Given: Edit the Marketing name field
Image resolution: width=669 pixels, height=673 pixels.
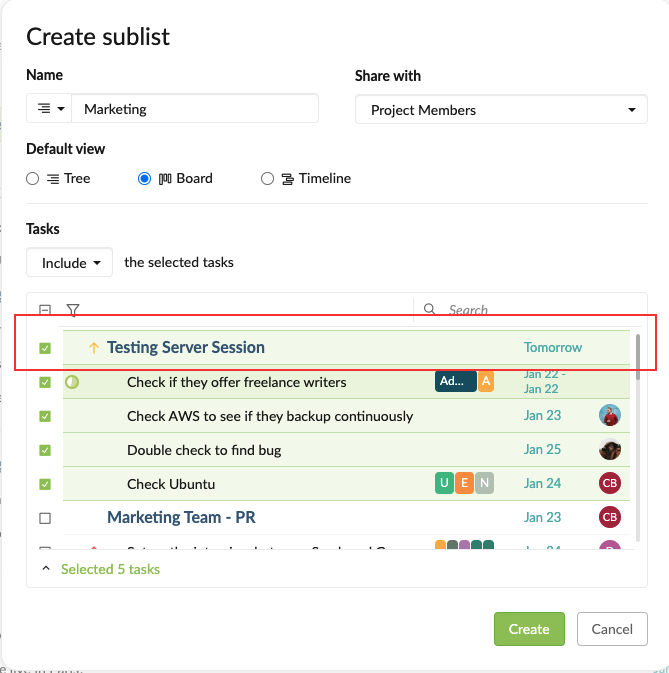Looking at the screenshot, I should (x=195, y=109).
